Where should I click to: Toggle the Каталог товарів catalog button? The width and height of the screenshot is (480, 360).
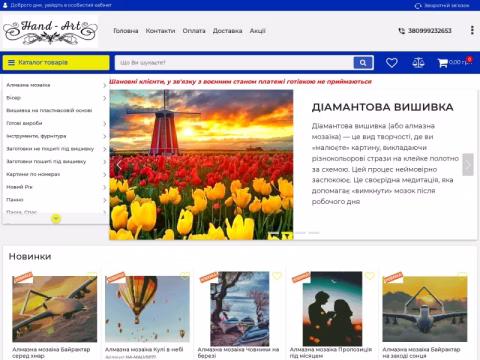click(x=56, y=63)
